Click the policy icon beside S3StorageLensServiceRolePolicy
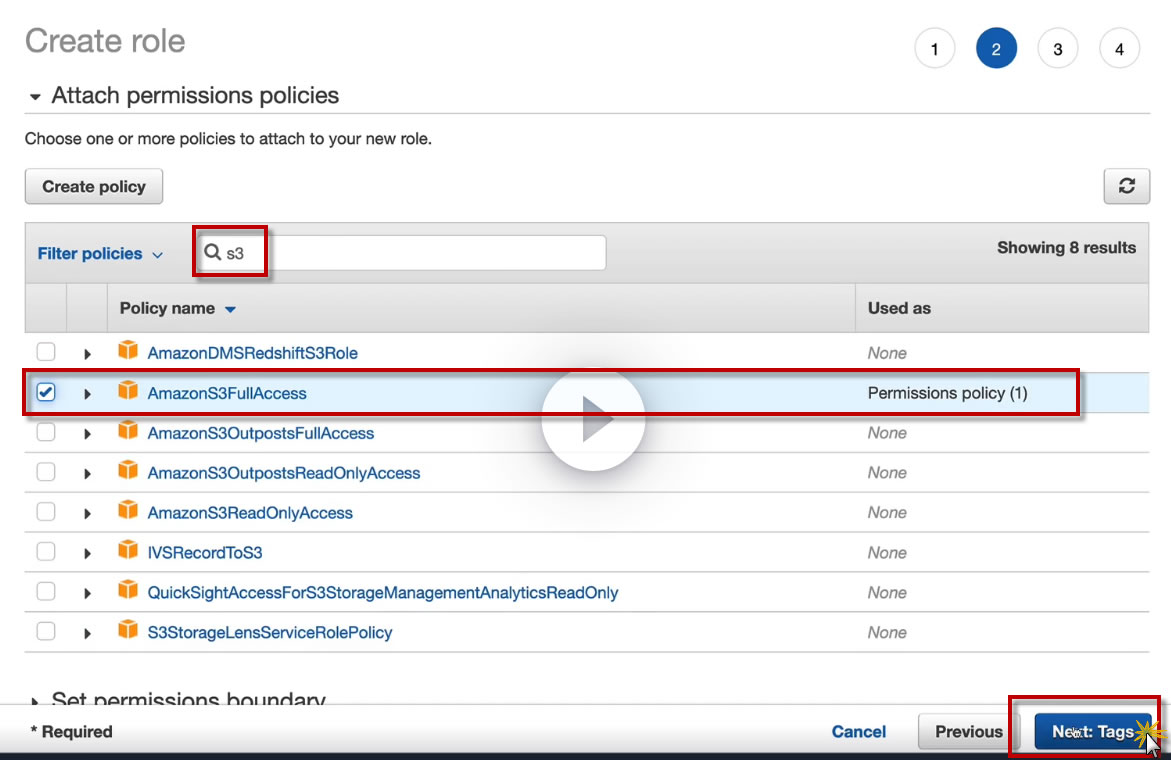Viewport: 1171px width, 760px height. [x=128, y=631]
